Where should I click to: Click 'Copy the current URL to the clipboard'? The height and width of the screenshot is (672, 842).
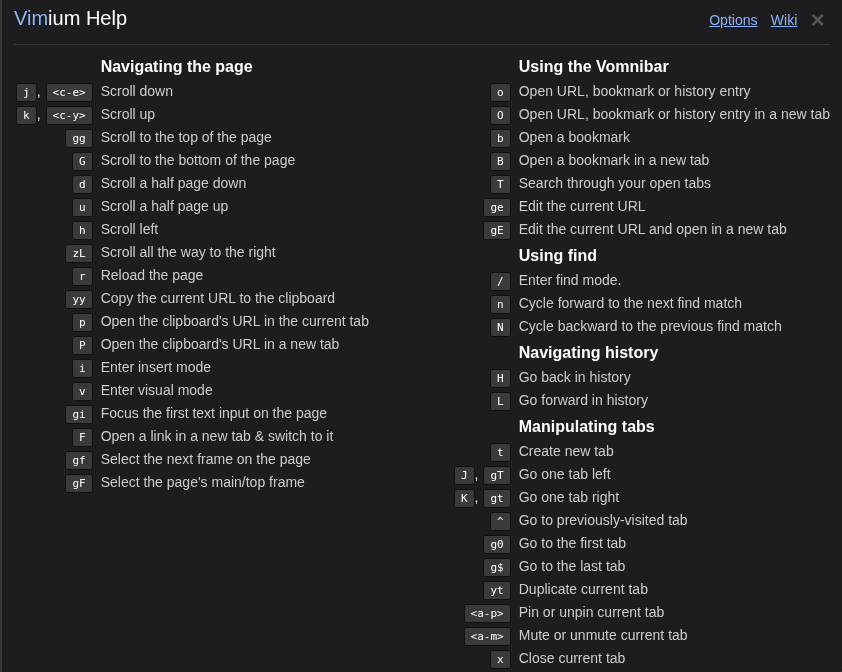[218, 298]
